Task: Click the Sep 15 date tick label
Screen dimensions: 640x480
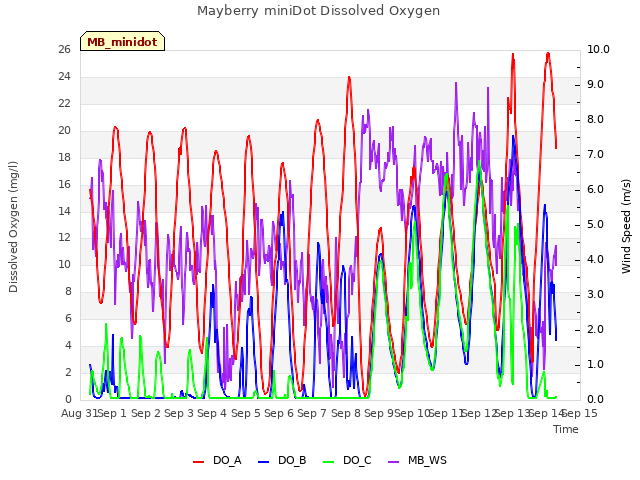Action: pos(580,413)
